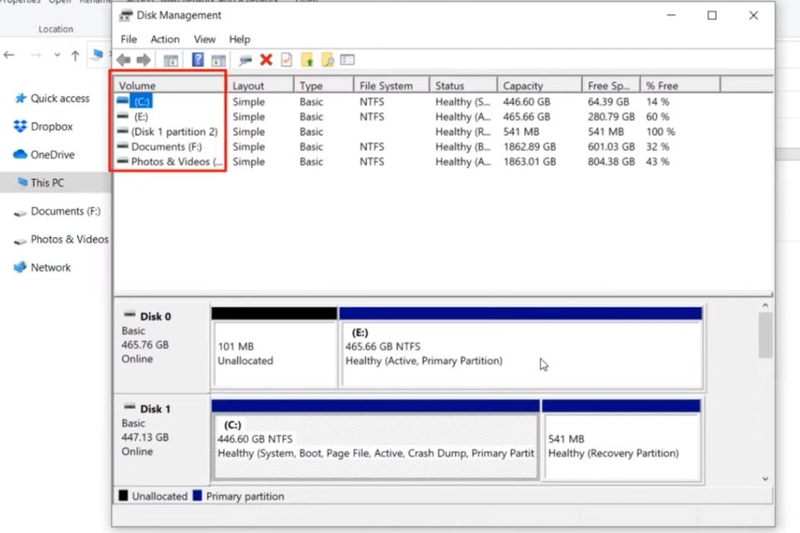Open Help via the blue question mark icon
The image size is (800, 533).
point(198,60)
